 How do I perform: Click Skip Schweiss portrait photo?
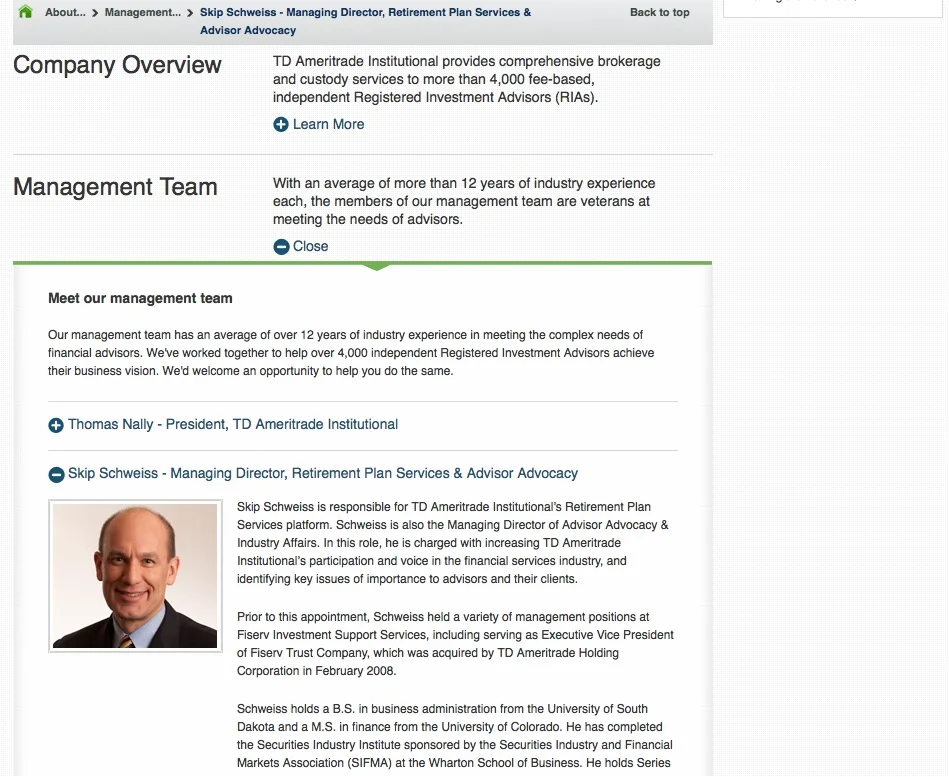point(135,576)
